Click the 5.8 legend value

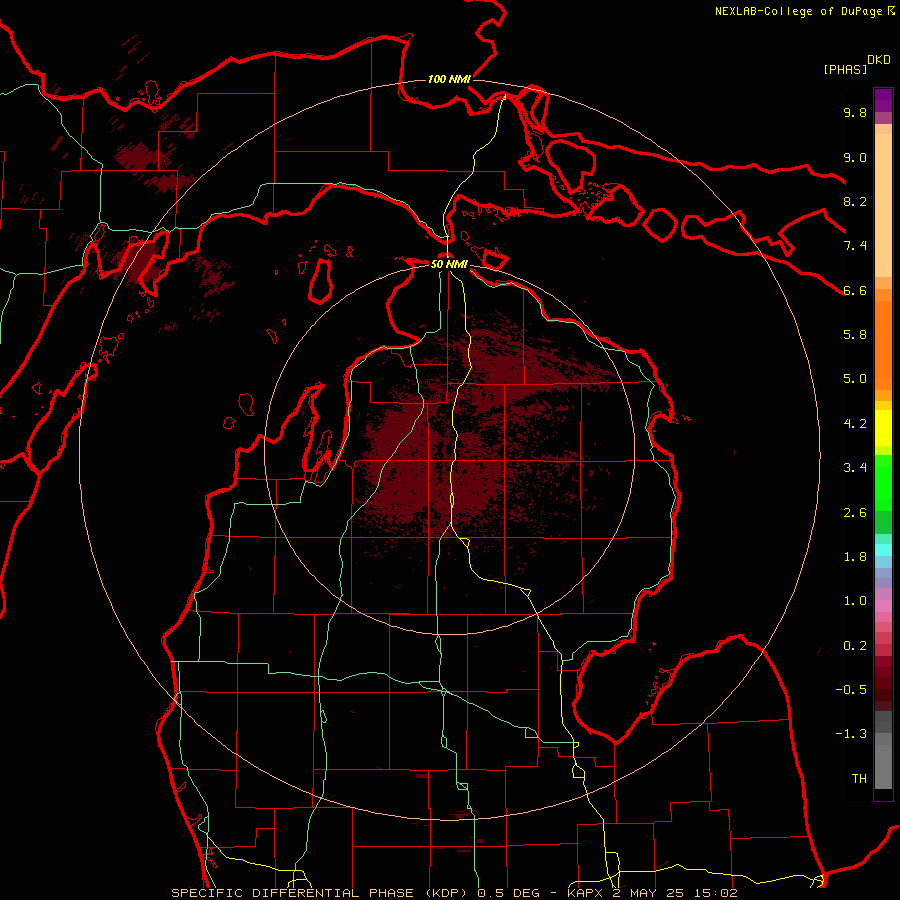855,335
